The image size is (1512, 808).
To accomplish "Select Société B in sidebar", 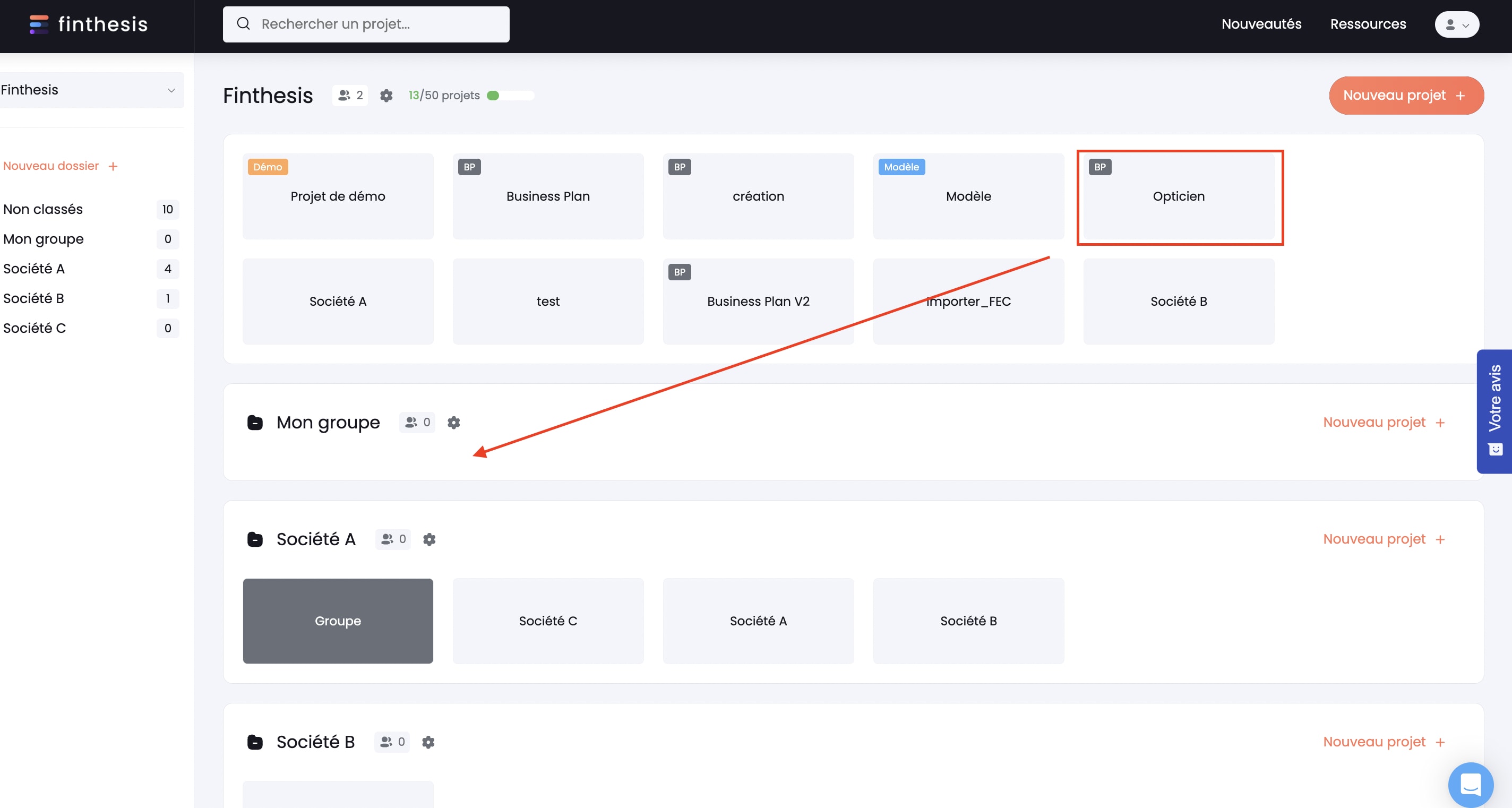I will coord(91,298).
